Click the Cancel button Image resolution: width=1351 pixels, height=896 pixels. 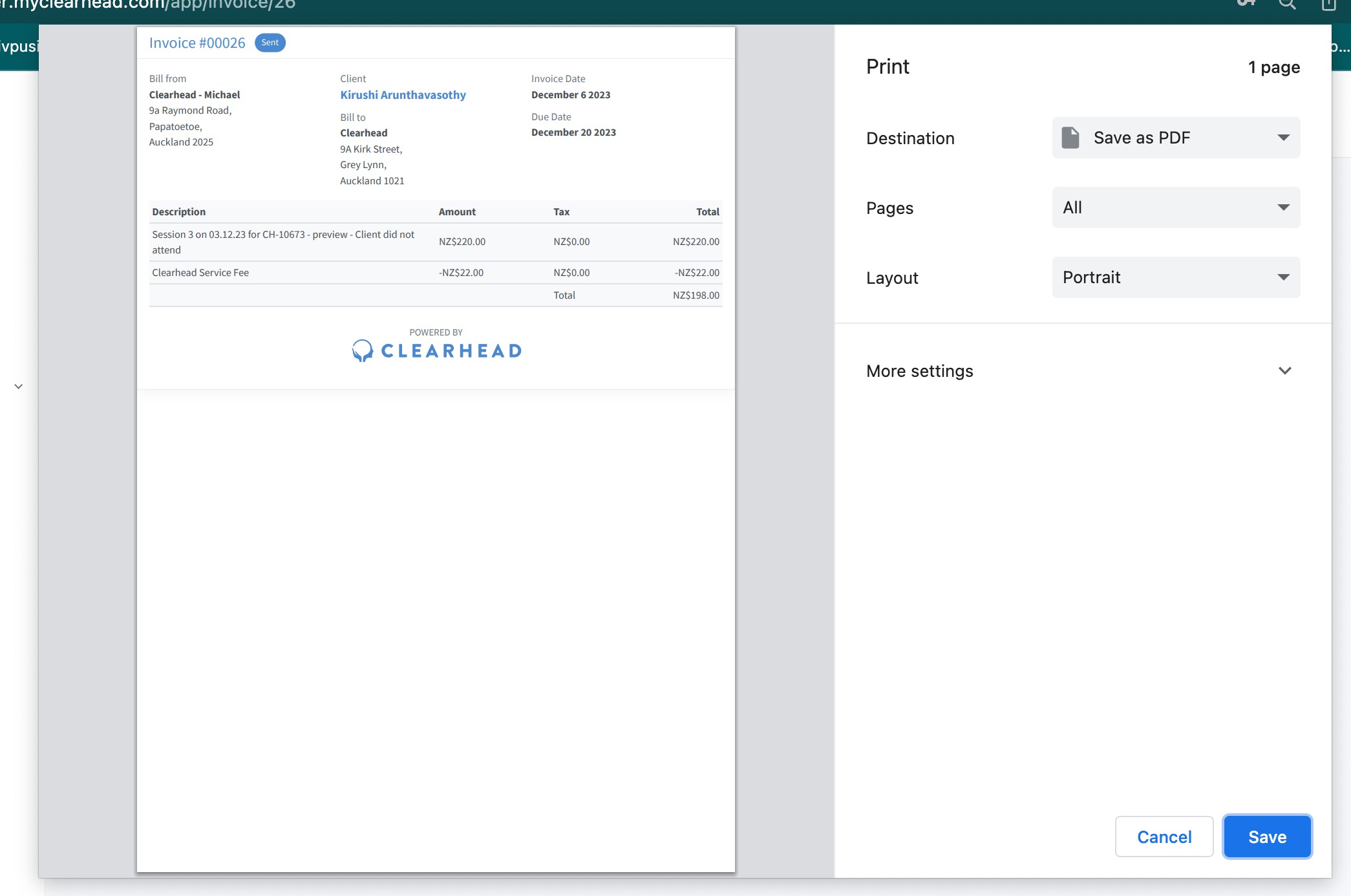1164,837
